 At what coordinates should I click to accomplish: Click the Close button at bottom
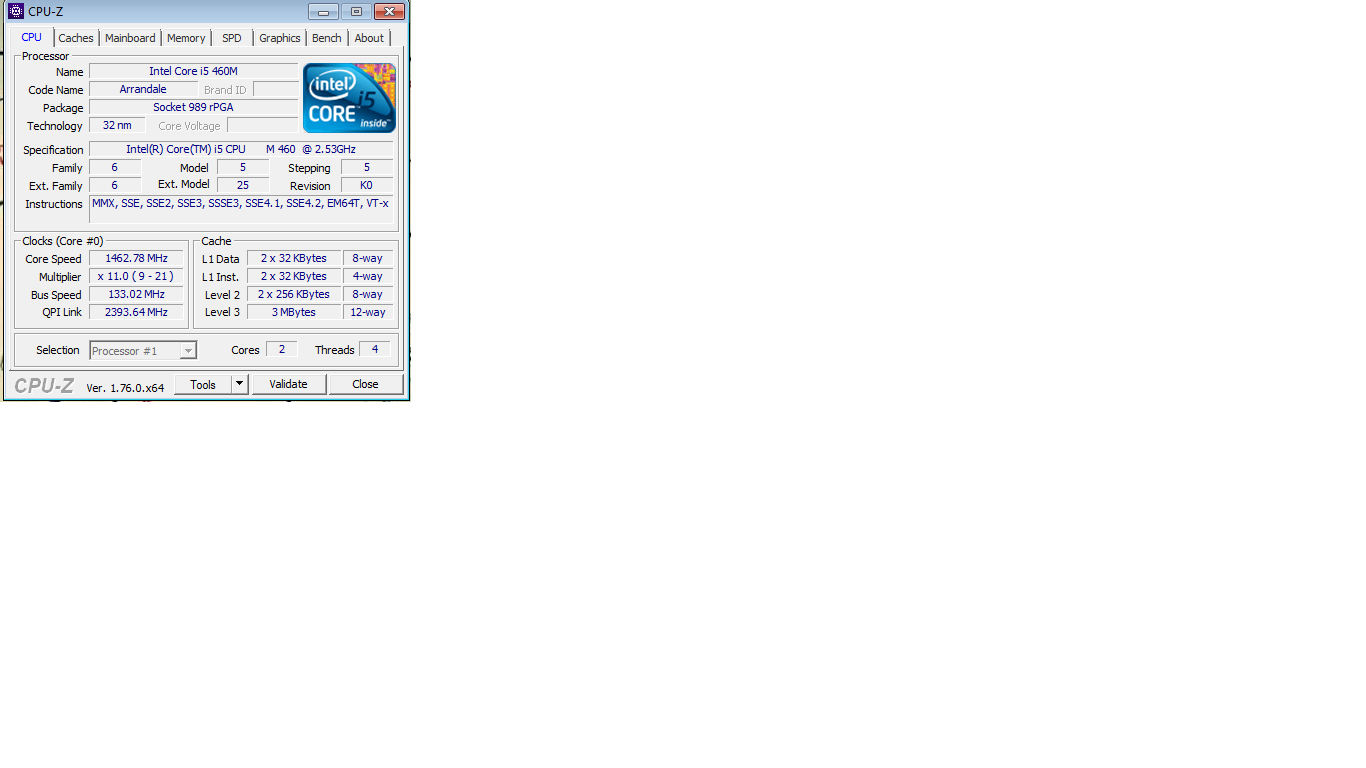[x=366, y=384]
